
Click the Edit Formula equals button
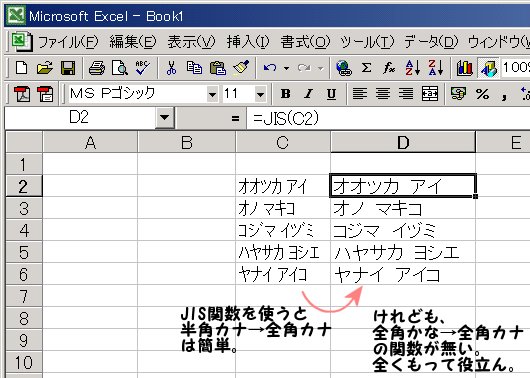(235, 118)
